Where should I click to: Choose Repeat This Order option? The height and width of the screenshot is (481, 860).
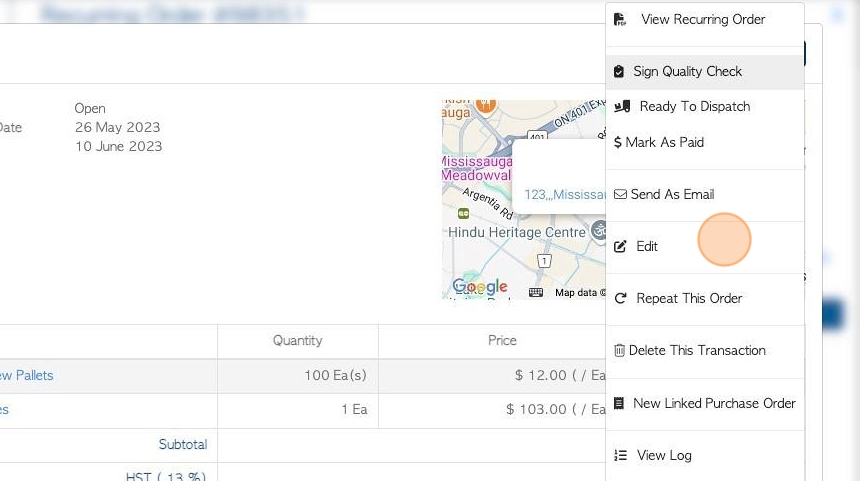(x=689, y=299)
